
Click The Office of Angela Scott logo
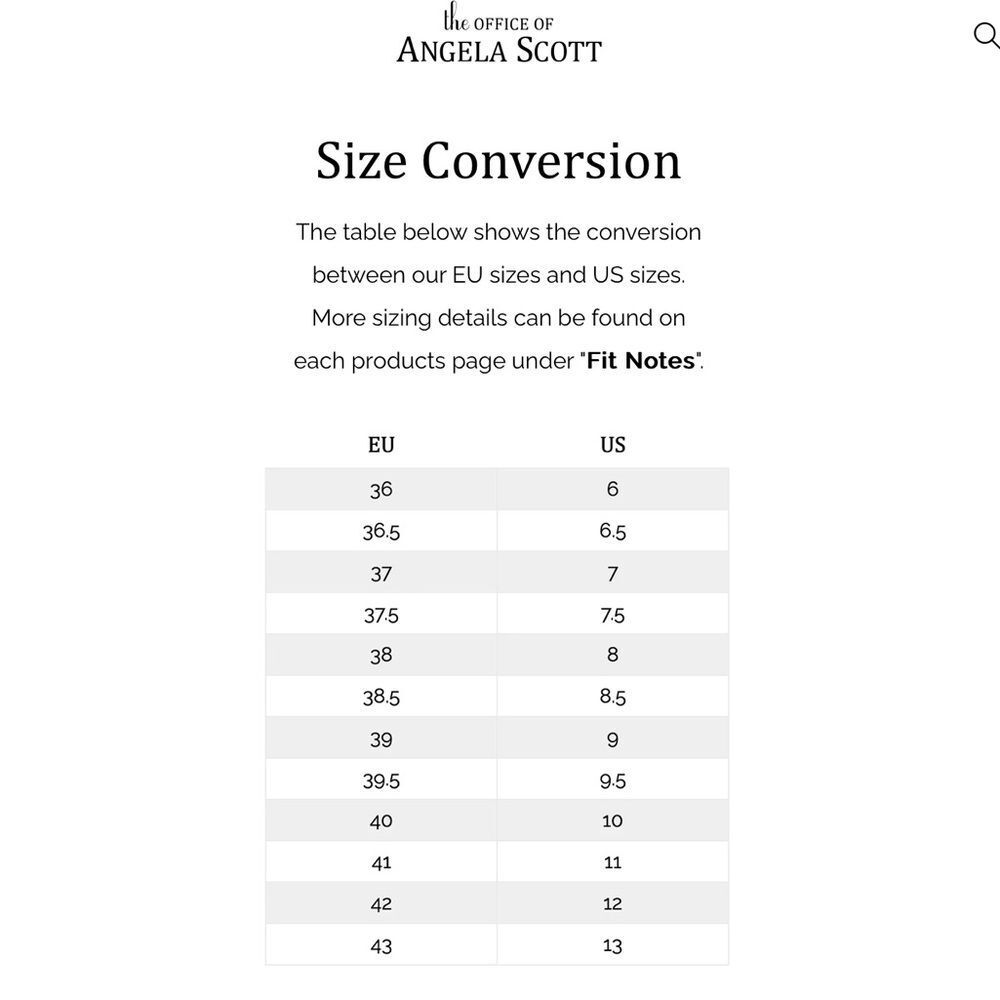(x=499, y=33)
